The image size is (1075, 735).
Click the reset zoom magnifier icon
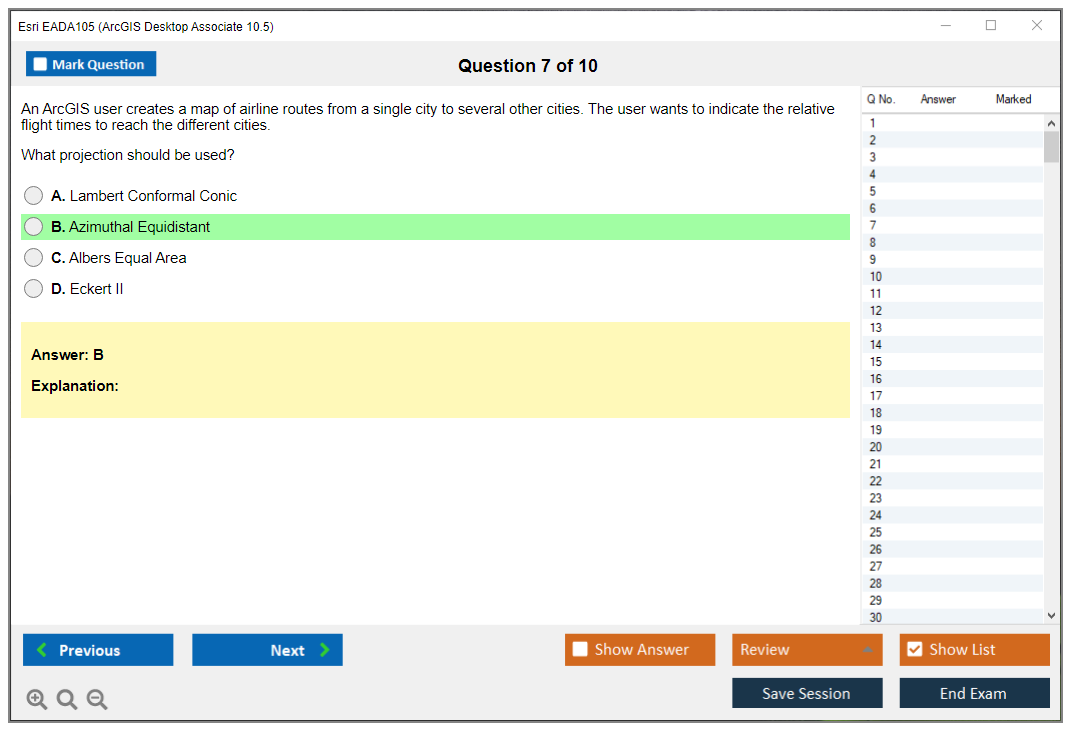coord(67,700)
